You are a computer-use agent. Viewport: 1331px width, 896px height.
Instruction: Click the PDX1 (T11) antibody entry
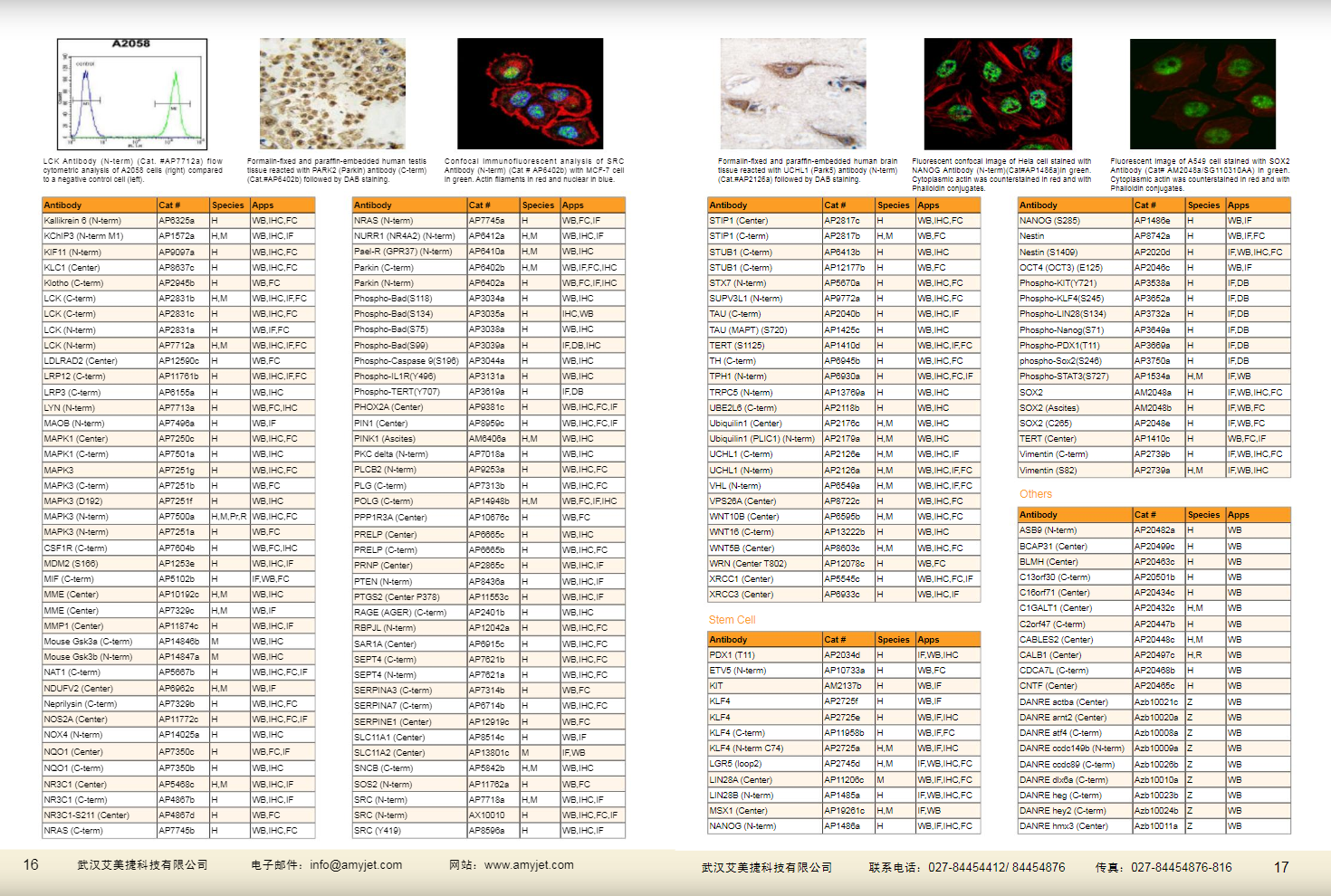click(732, 655)
